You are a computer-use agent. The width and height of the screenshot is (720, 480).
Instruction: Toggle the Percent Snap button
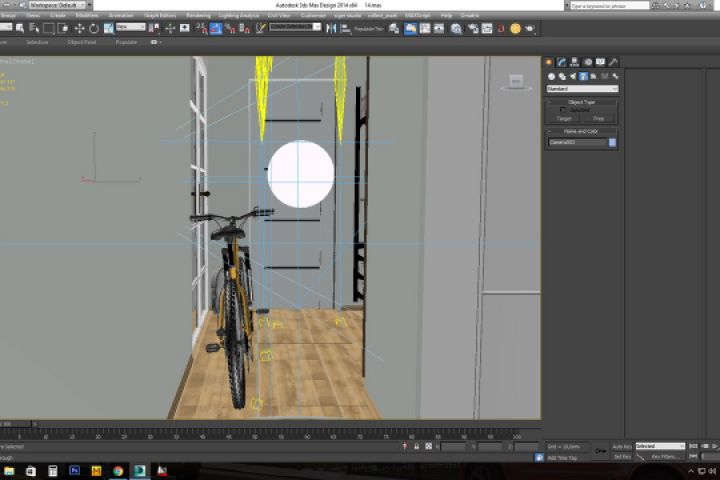pos(231,28)
